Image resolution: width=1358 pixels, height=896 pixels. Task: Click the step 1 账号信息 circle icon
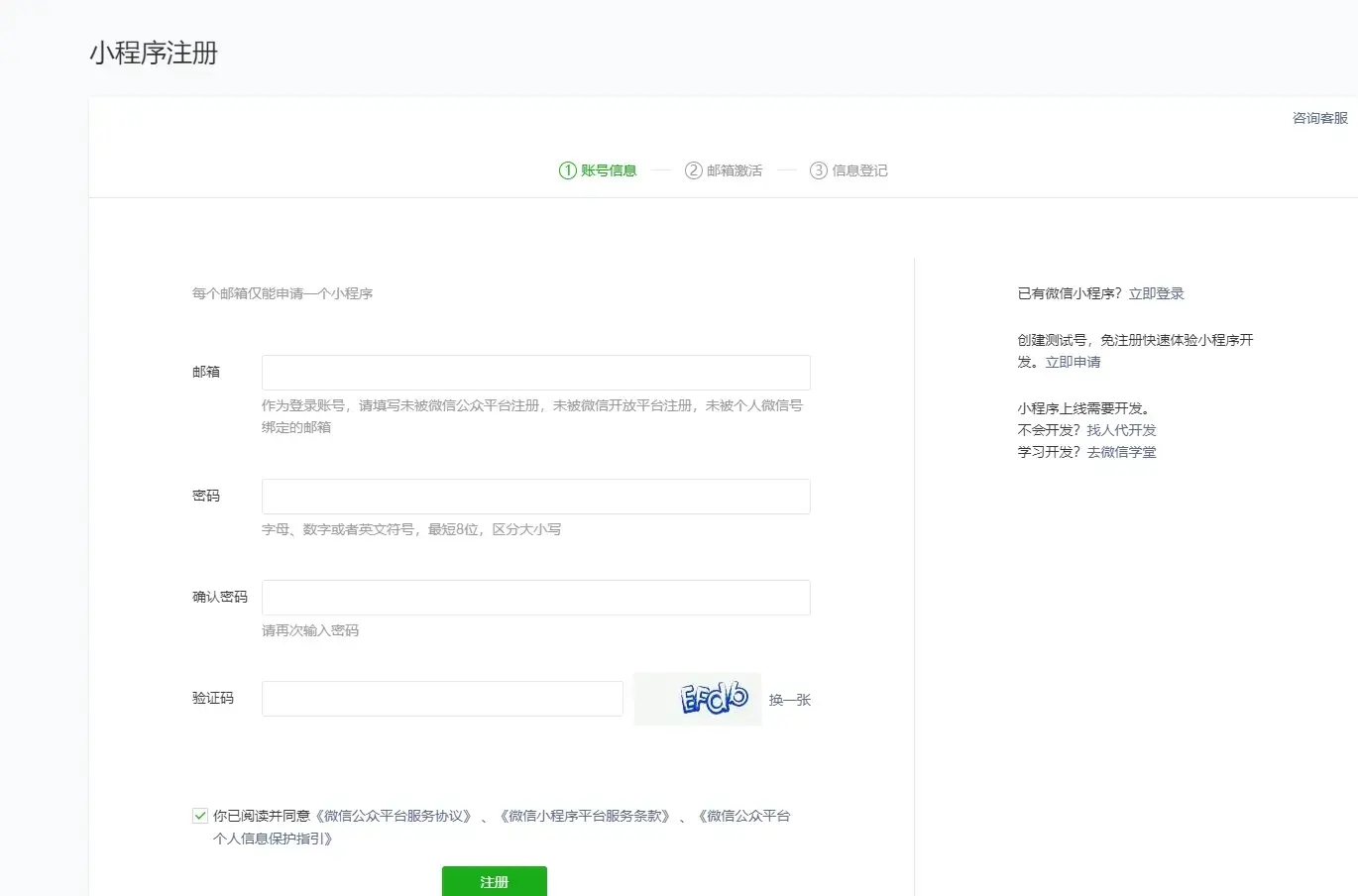tap(568, 170)
